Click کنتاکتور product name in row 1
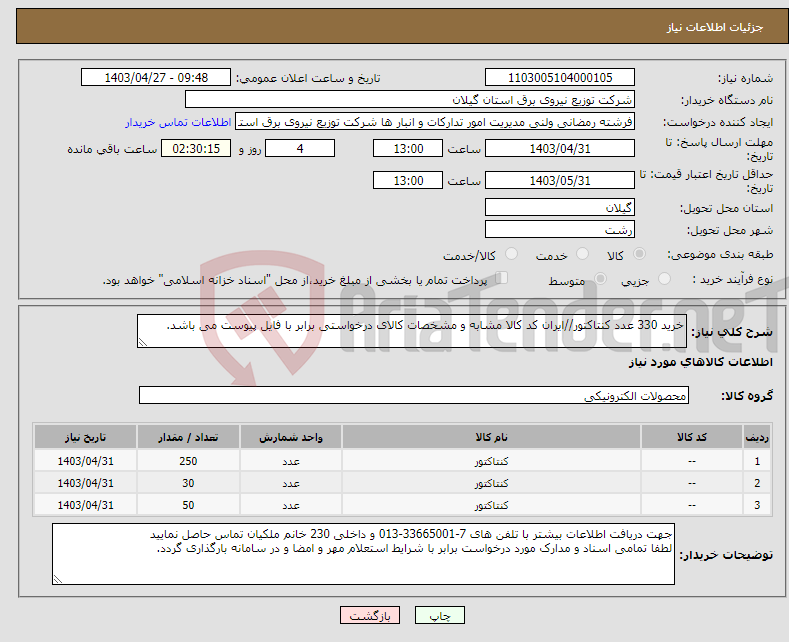The image size is (789, 642). (x=491, y=461)
